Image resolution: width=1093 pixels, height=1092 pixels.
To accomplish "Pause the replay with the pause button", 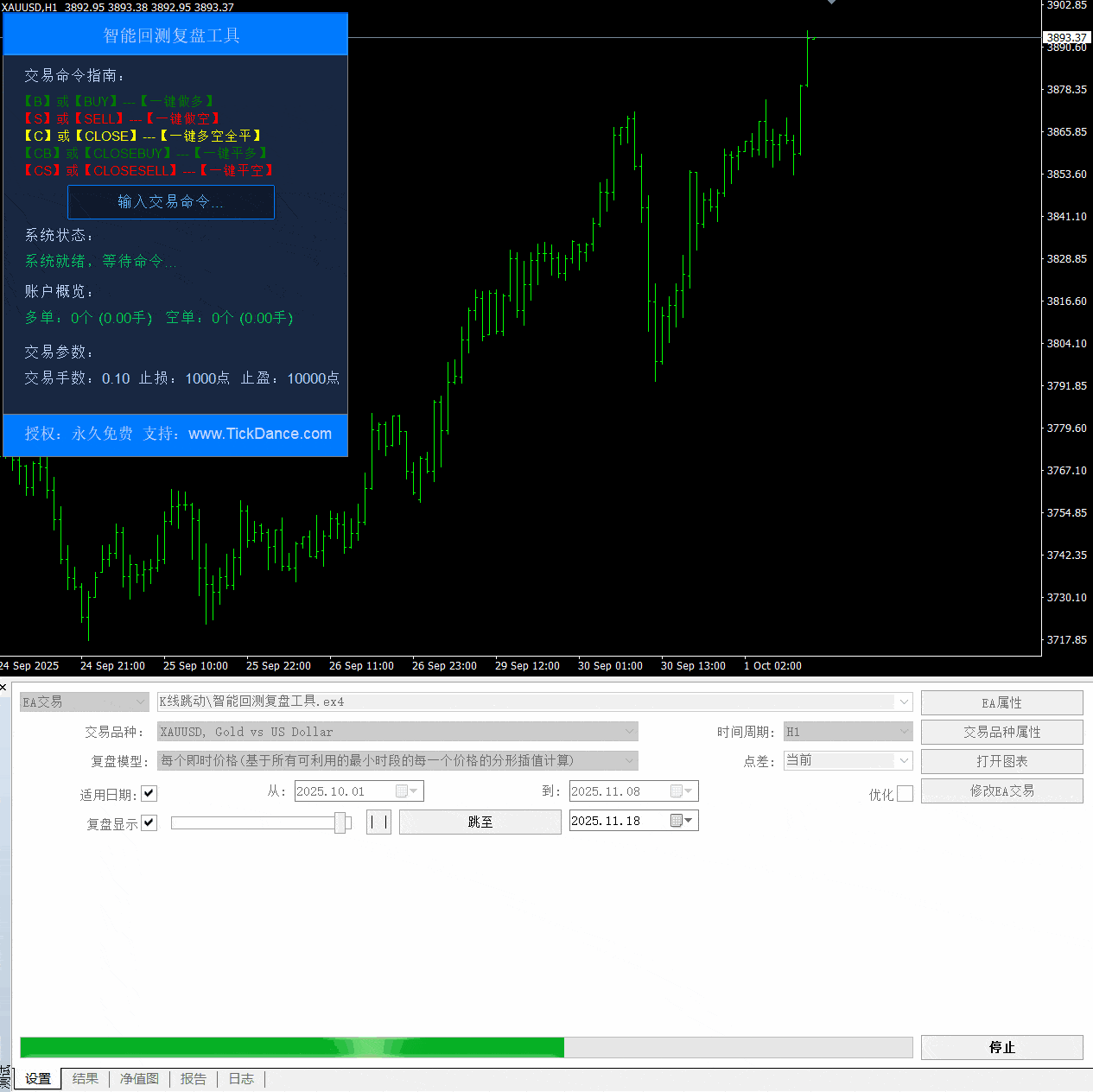I will [x=378, y=822].
